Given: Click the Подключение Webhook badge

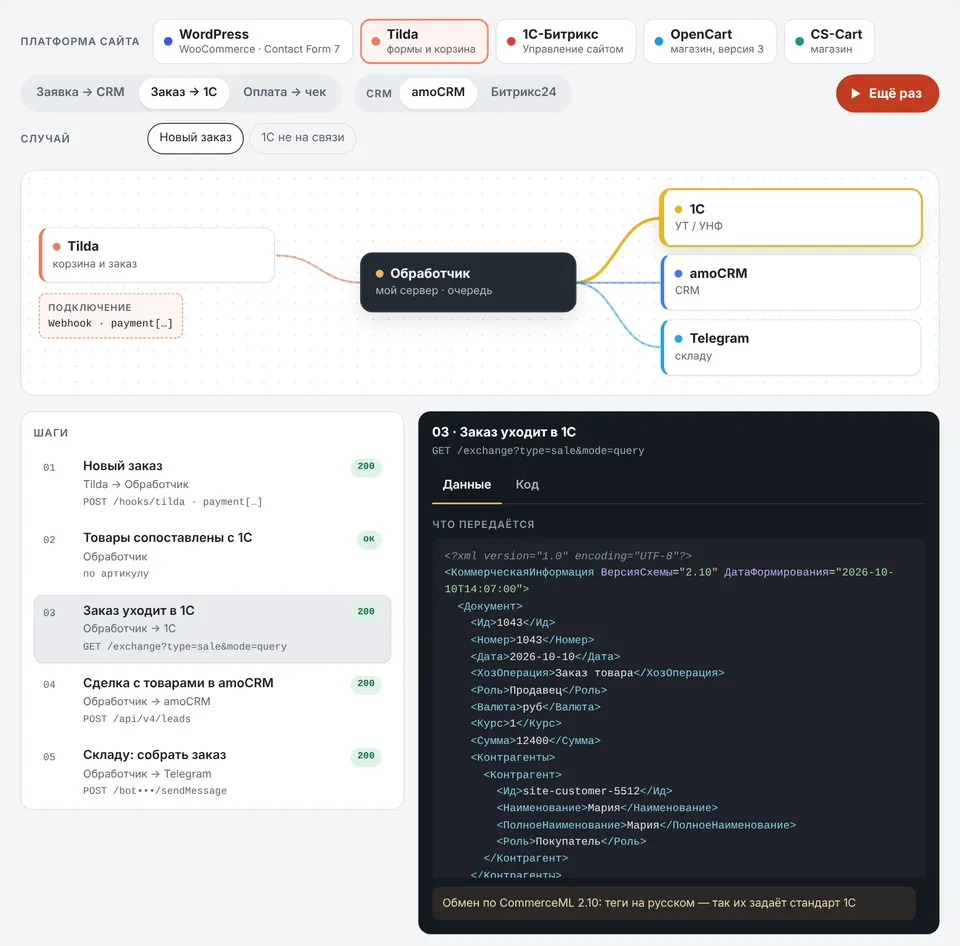Looking at the screenshot, I should click(111, 316).
